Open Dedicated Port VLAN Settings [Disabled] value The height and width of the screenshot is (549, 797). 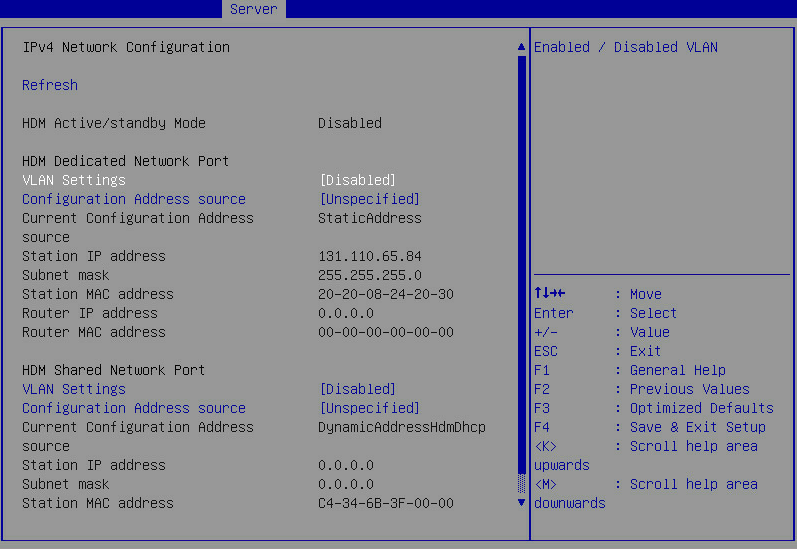coord(357,180)
